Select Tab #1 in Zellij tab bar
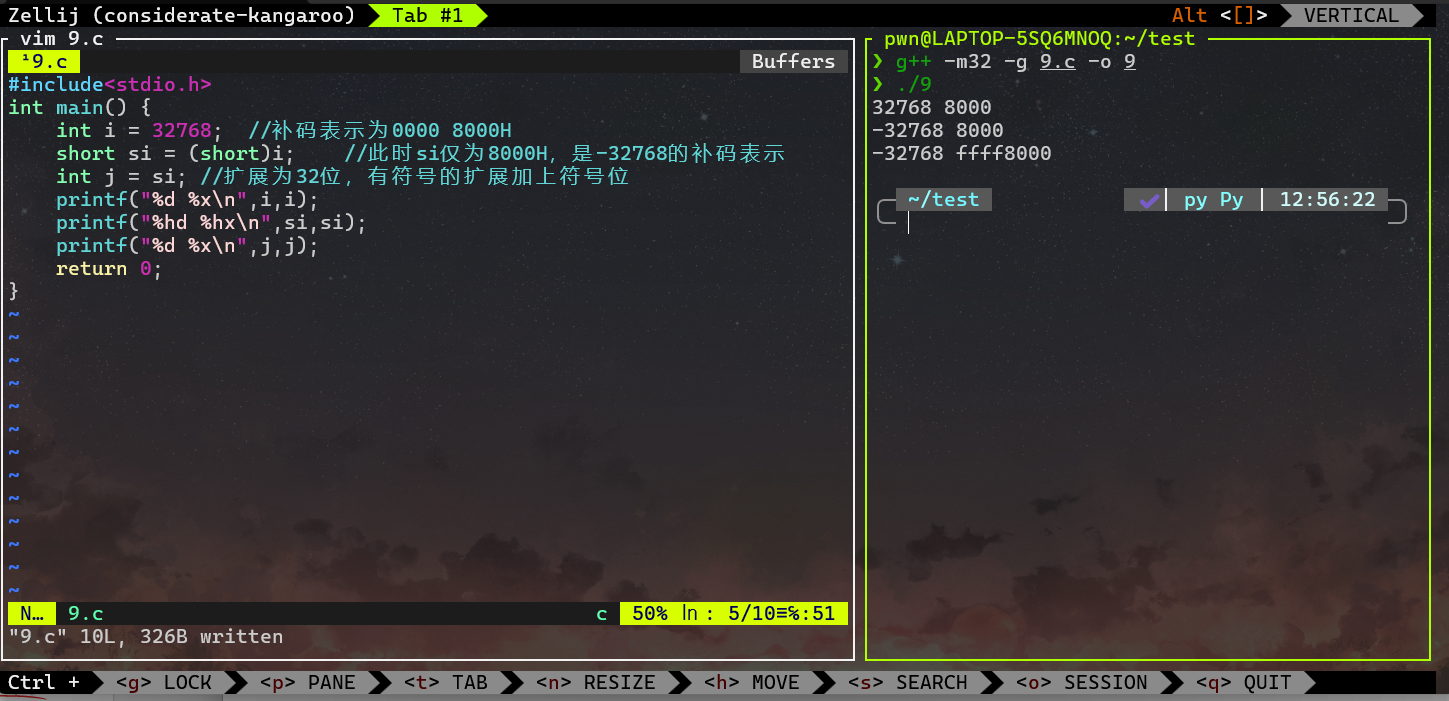Image resolution: width=1449 pixels, height=701 pixels. (427, 15)
